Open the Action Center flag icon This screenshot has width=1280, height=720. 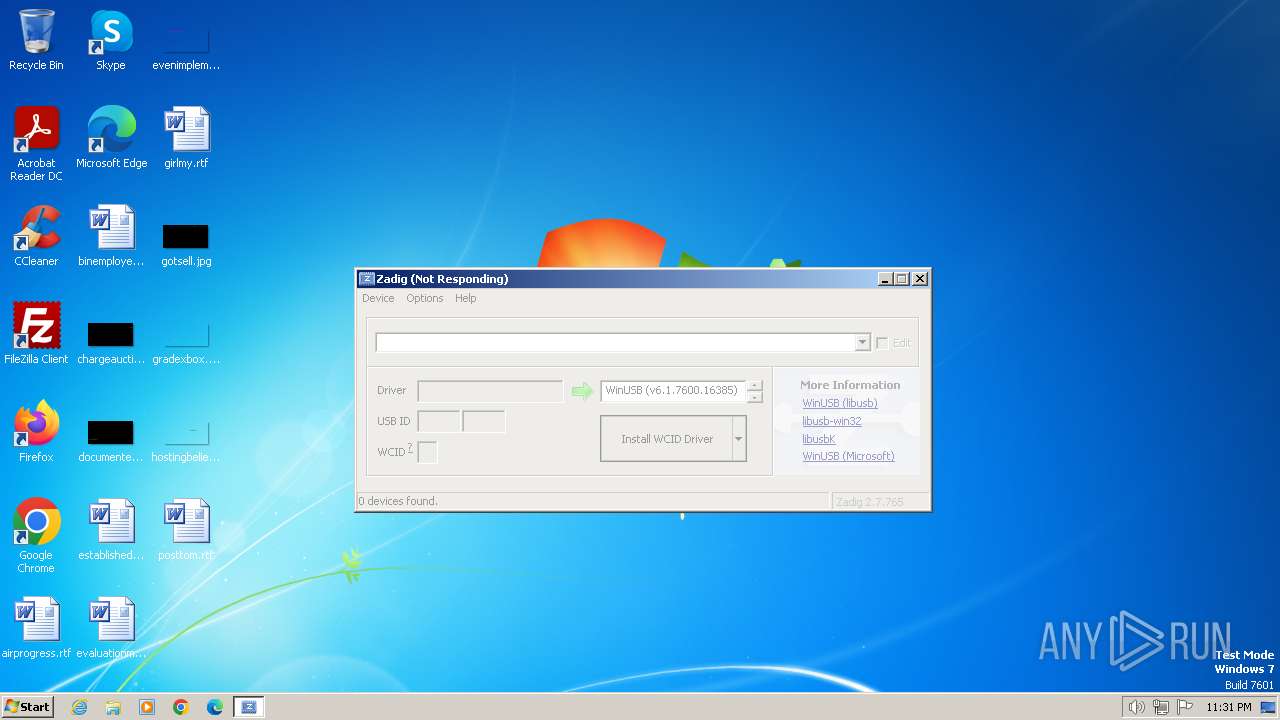point(1186,707)
